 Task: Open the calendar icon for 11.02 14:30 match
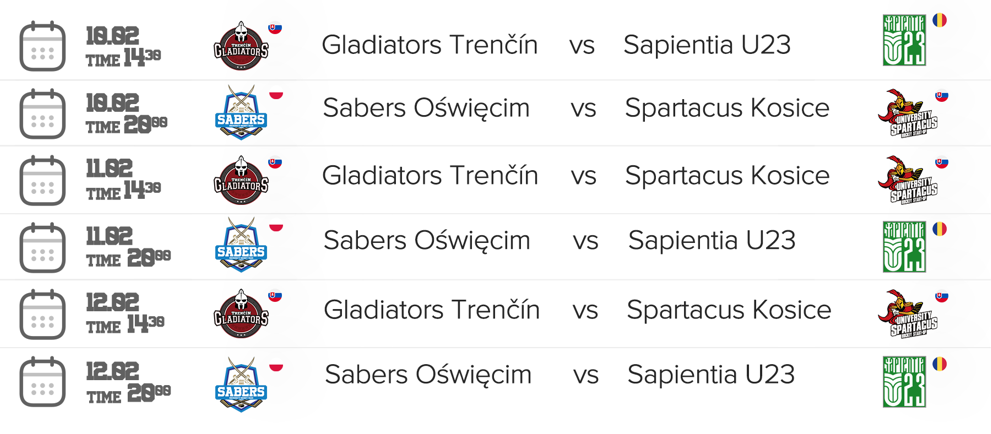point(43,180)
